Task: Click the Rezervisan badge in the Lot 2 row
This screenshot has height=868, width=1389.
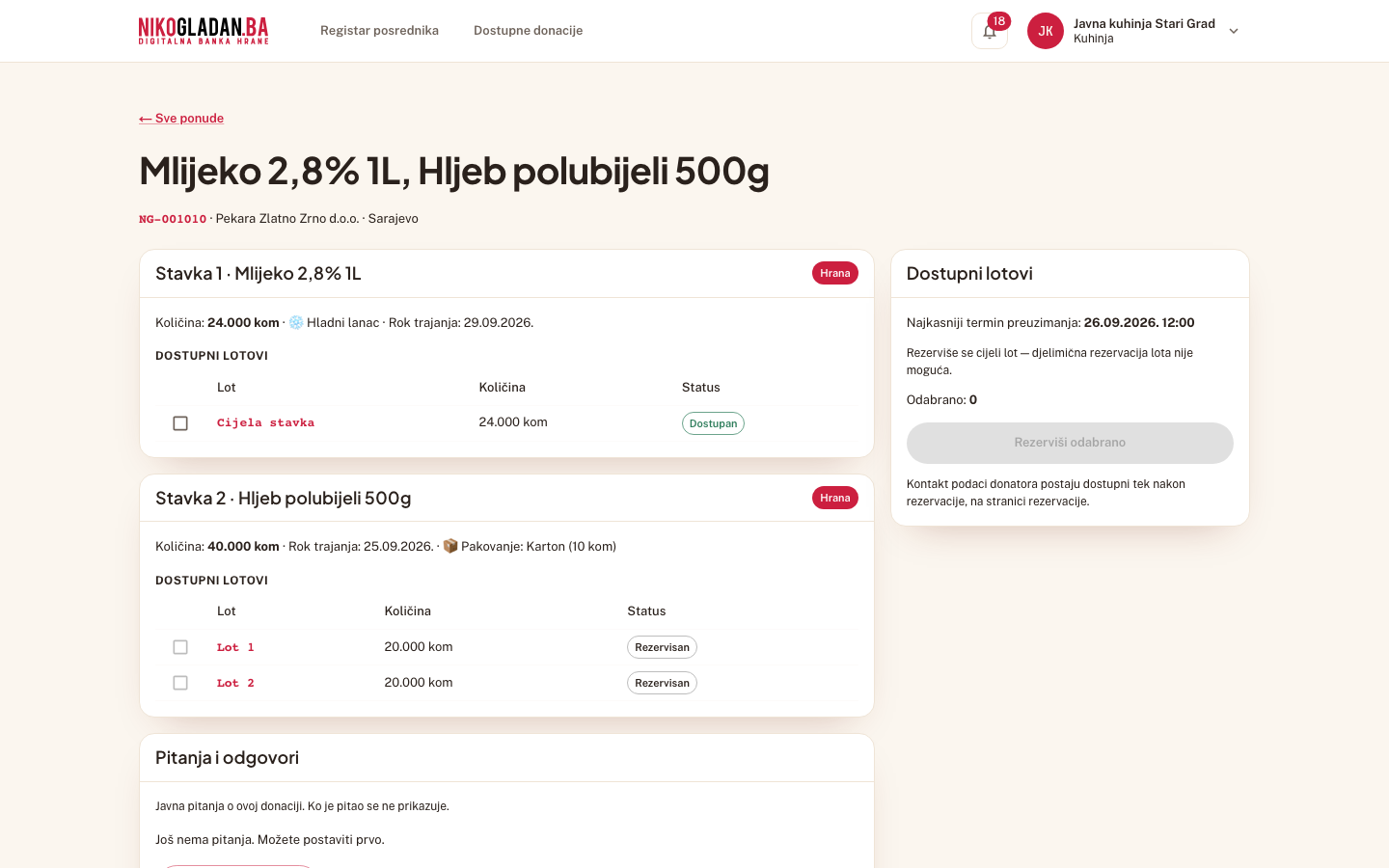Action: (662, 683)
